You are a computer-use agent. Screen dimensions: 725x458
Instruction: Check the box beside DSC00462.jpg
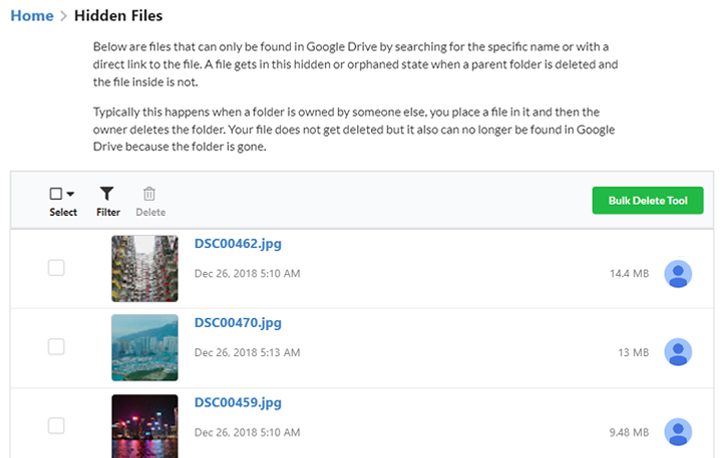(56, 268)
